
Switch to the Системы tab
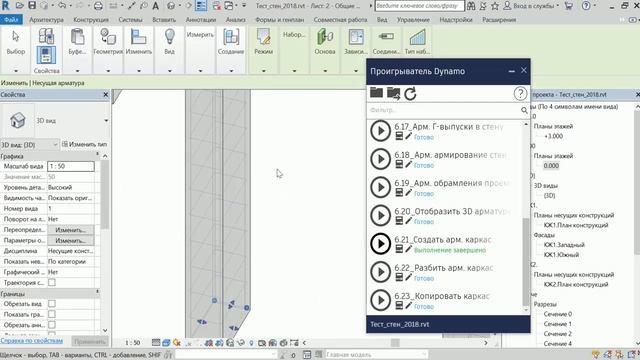(x=131, y=20)
